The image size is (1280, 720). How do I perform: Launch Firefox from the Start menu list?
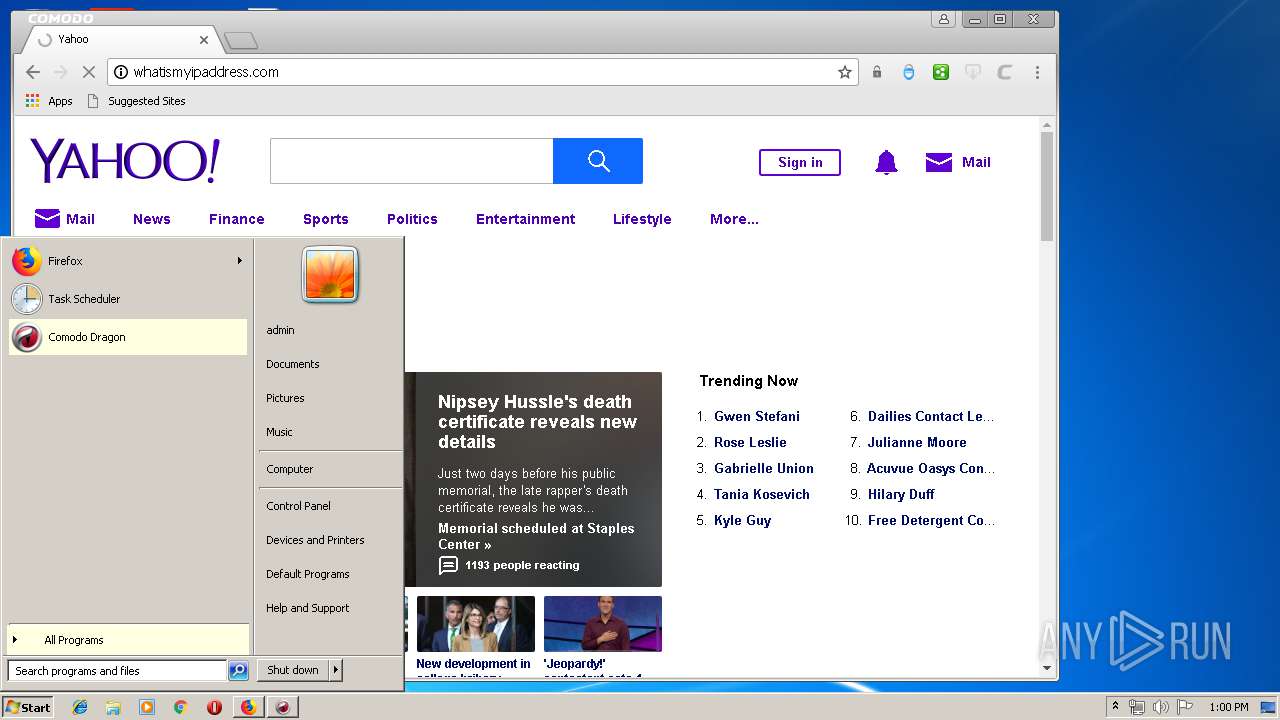tap(127, 261)
